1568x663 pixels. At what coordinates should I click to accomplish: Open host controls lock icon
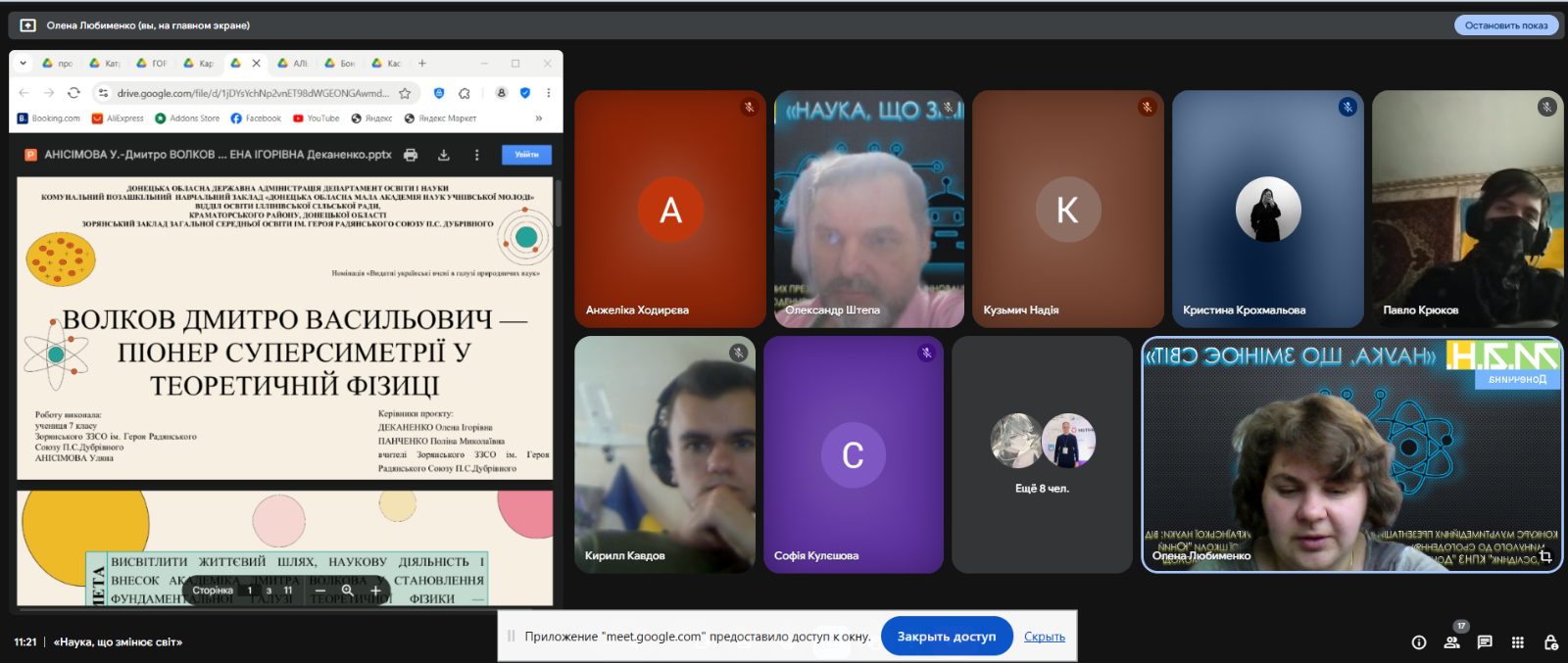pos(1550,642)
